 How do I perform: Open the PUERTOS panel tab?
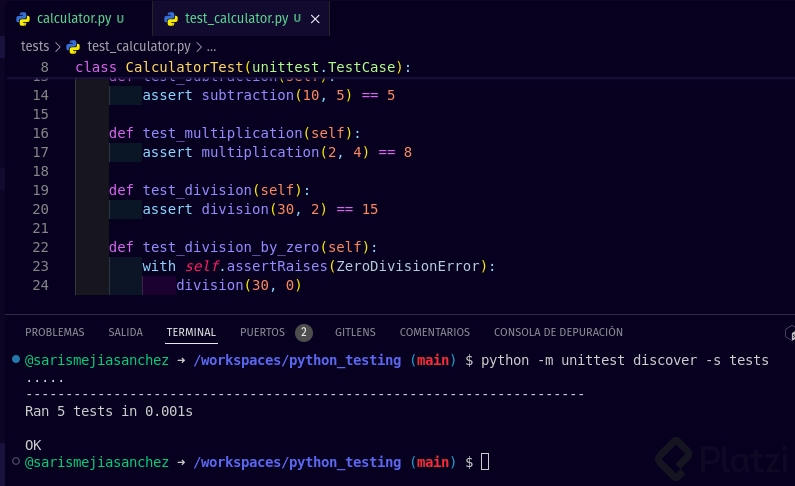263,332
